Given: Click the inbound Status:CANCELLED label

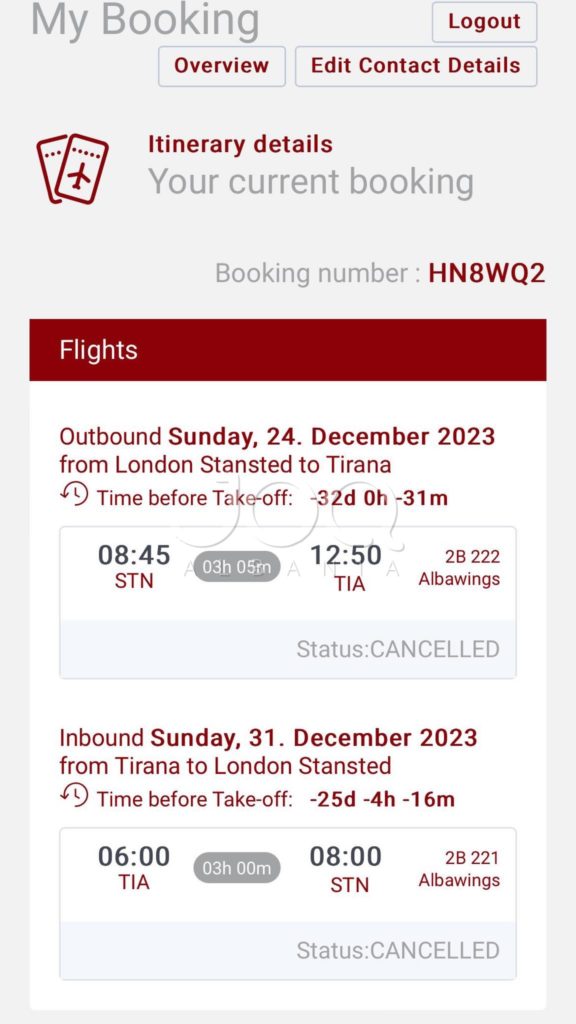Looking at the screenshot, I should point(398,950).
